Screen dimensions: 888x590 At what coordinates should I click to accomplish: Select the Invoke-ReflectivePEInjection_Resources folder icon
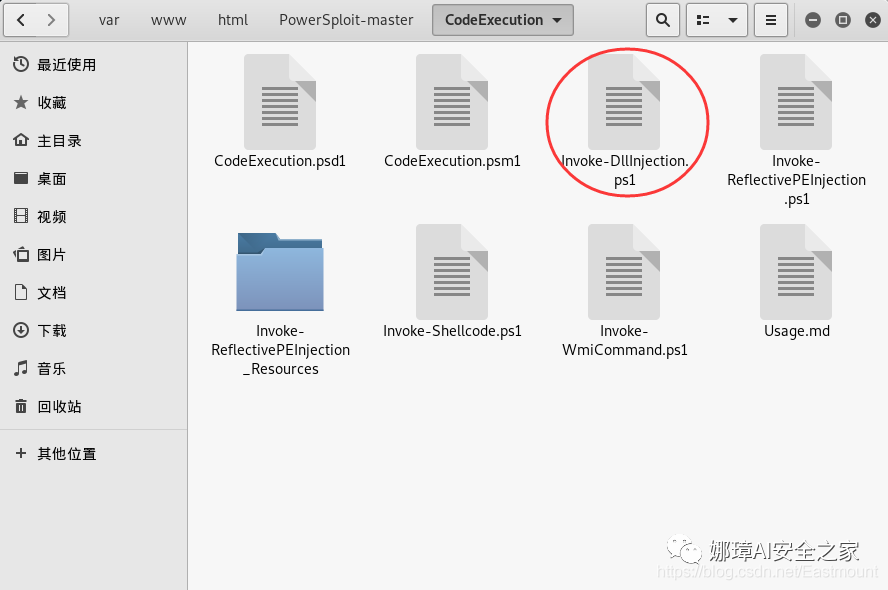coord(280,272)
